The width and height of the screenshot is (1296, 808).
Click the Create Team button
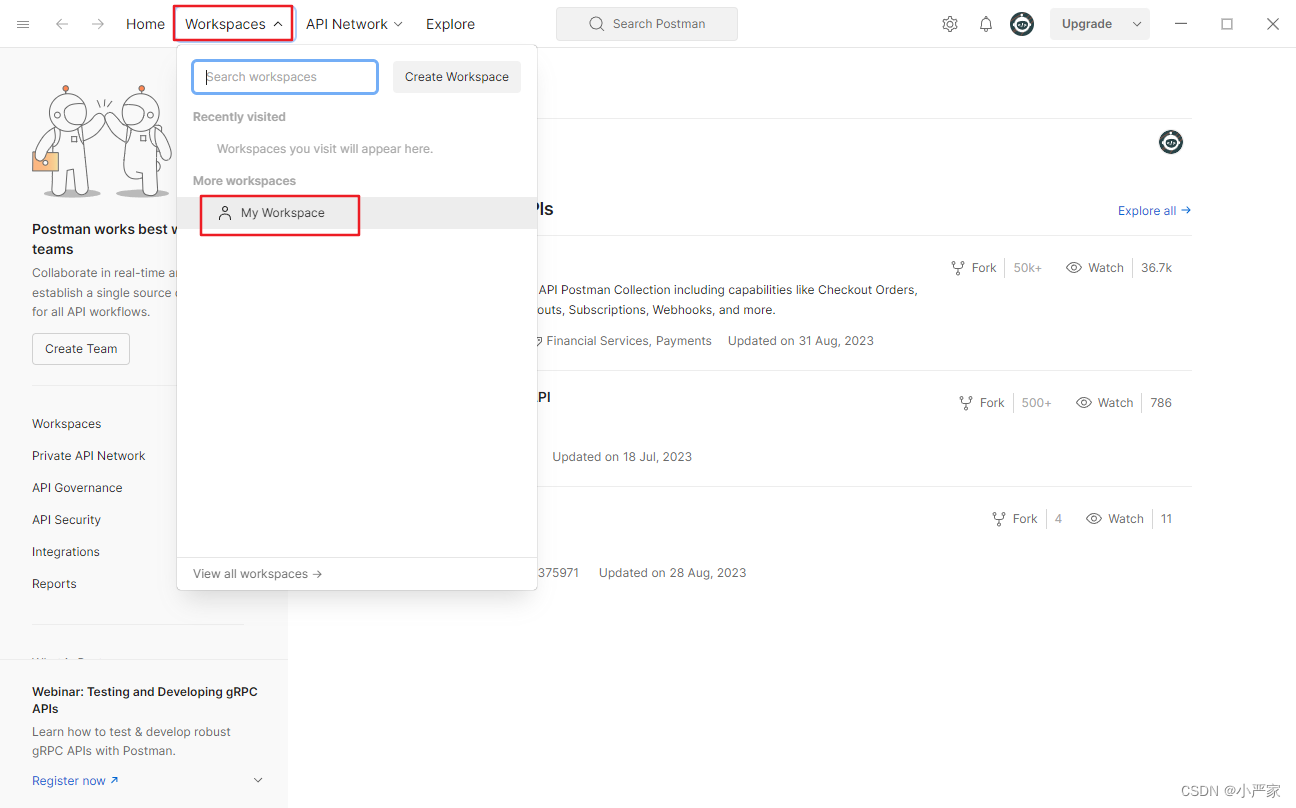click(81, 349)
